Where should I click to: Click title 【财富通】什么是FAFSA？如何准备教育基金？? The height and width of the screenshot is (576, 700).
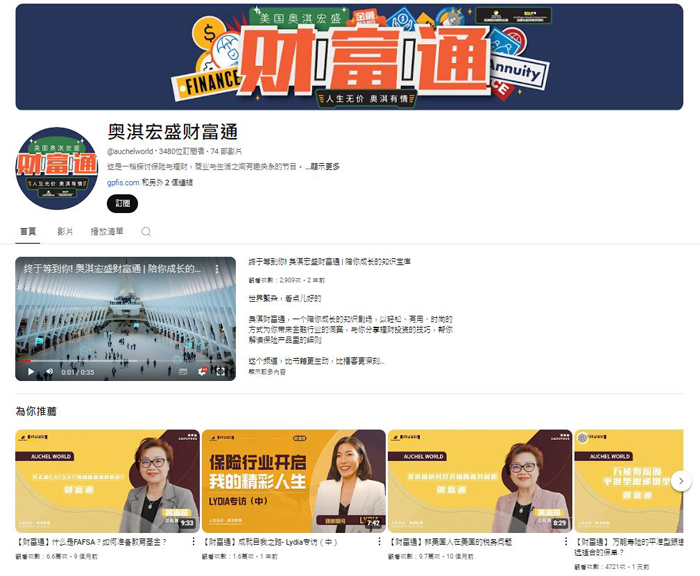point(92,542)
